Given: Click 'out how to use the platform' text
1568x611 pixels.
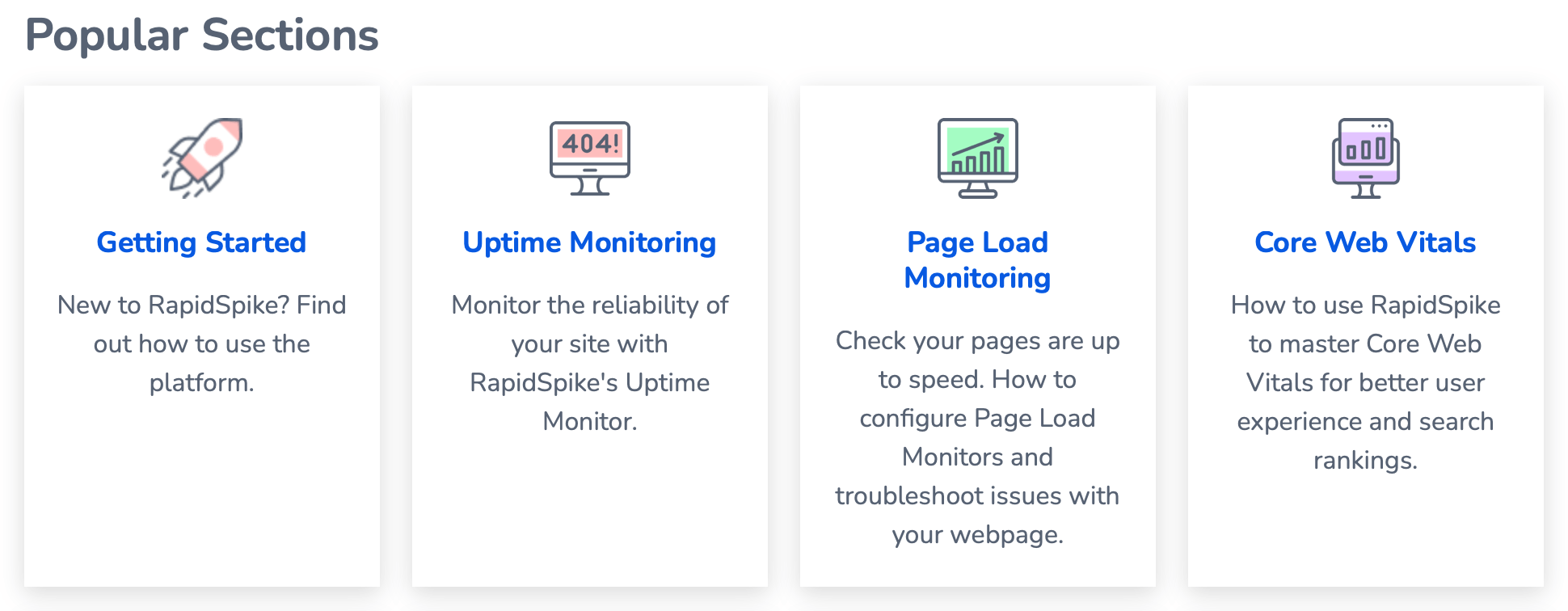Looking at the screenshot, I should click(x=202, y=363).
